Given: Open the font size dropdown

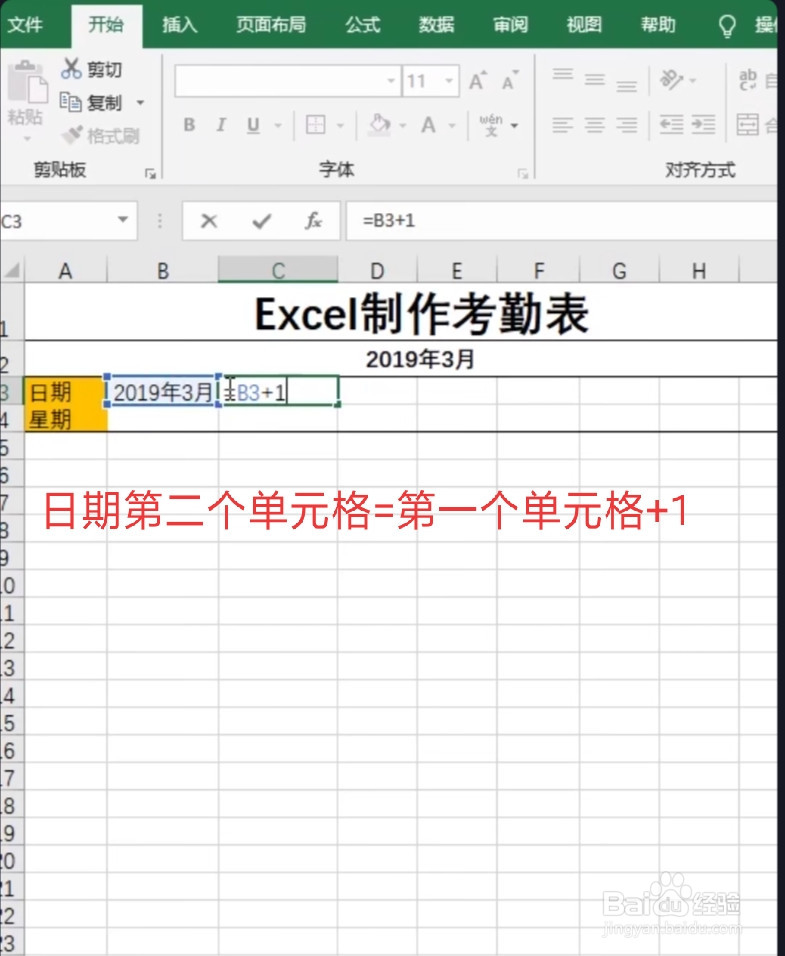Looking at the screenshot, I should [449, 80].
